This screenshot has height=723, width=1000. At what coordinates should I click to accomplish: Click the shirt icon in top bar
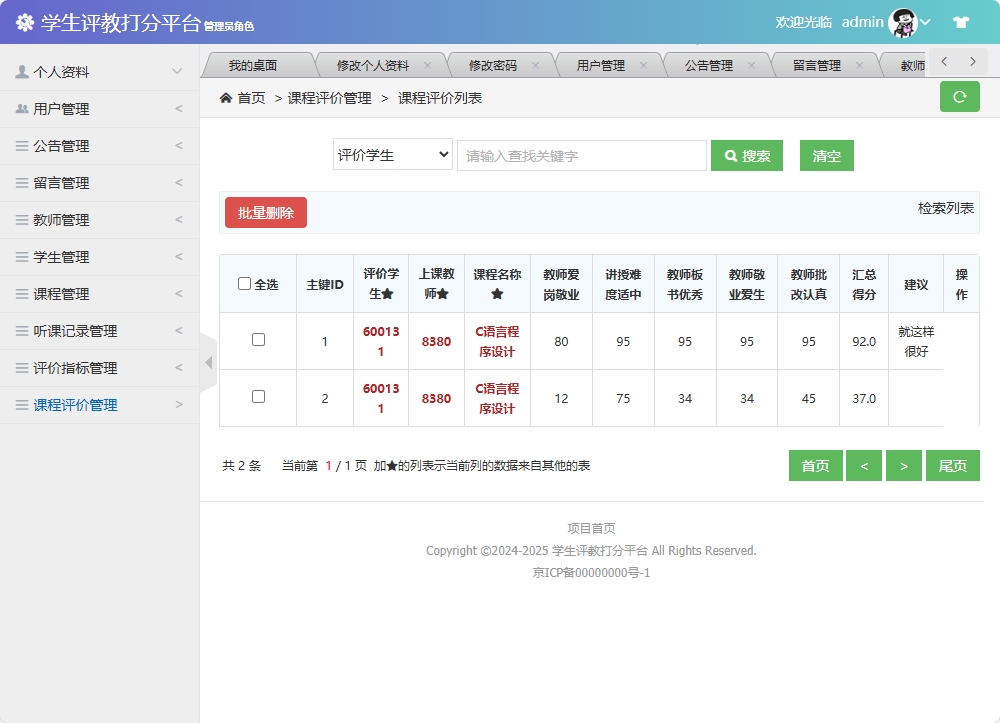(962, 22)
